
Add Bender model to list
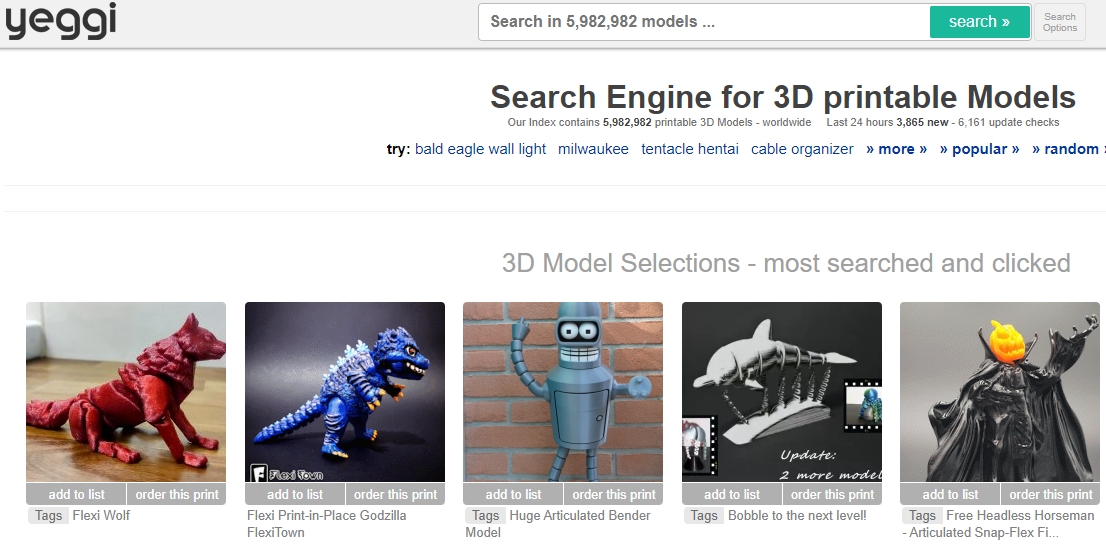tap(513, 495)
